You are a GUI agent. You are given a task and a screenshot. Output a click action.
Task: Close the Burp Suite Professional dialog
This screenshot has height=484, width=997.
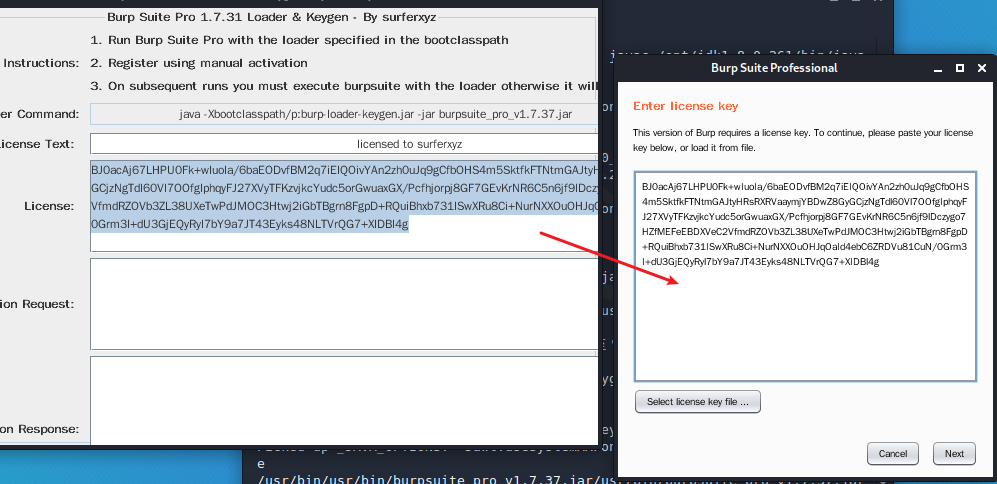click(x=982, y=68)
